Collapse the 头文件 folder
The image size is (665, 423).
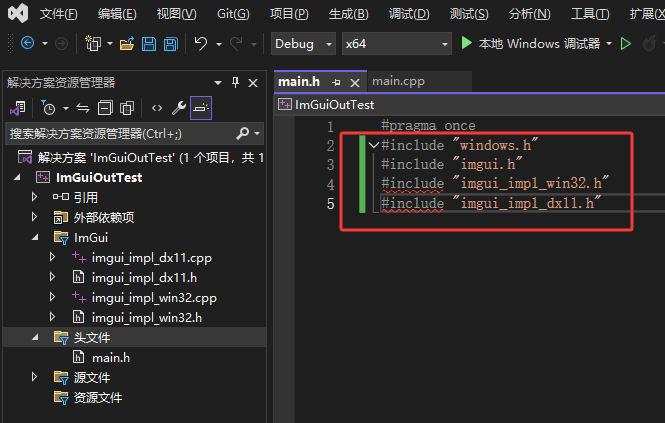pyautogui.click(x=35, y=338)
